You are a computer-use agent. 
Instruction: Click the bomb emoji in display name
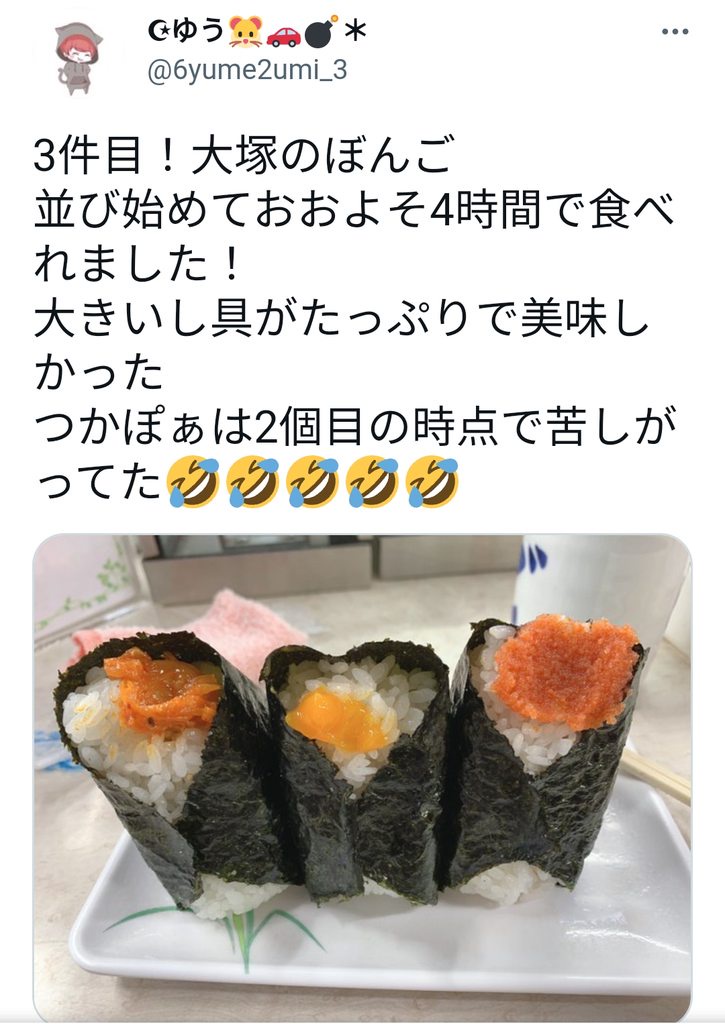pos(321,31)
